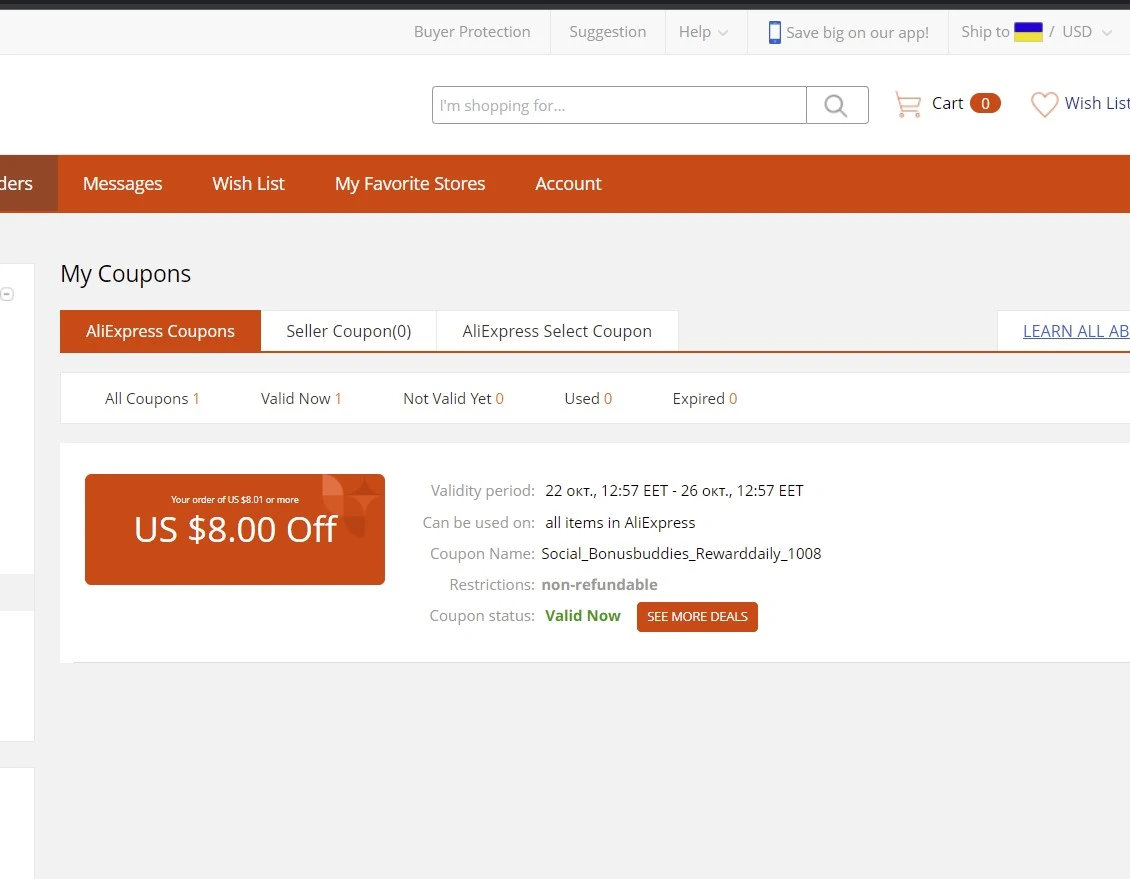Screen dimensions: 1130x879
Task: Focus the I'm shopping for search field
Action: [619, 105]
